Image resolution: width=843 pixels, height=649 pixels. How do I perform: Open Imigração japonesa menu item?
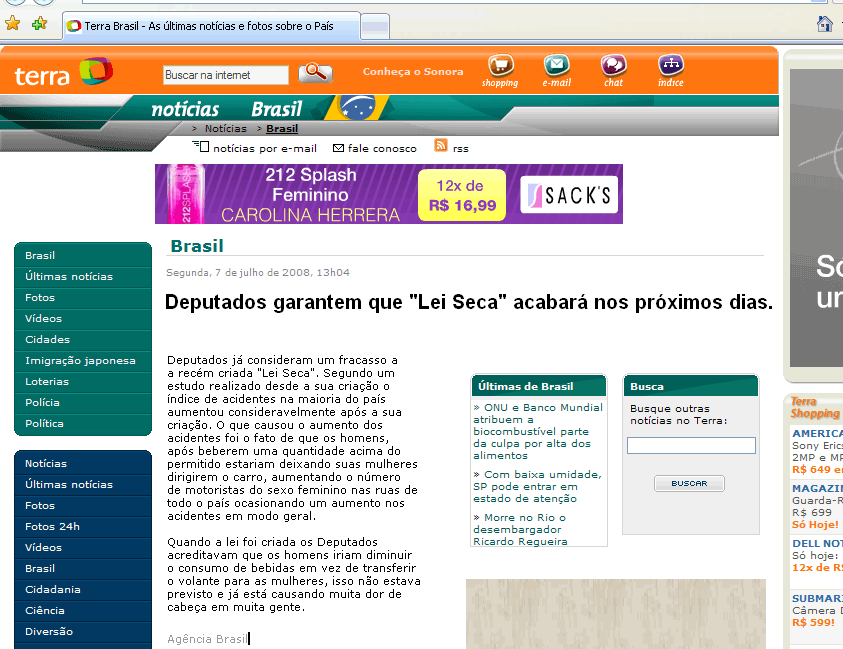[x=83, y=360]
